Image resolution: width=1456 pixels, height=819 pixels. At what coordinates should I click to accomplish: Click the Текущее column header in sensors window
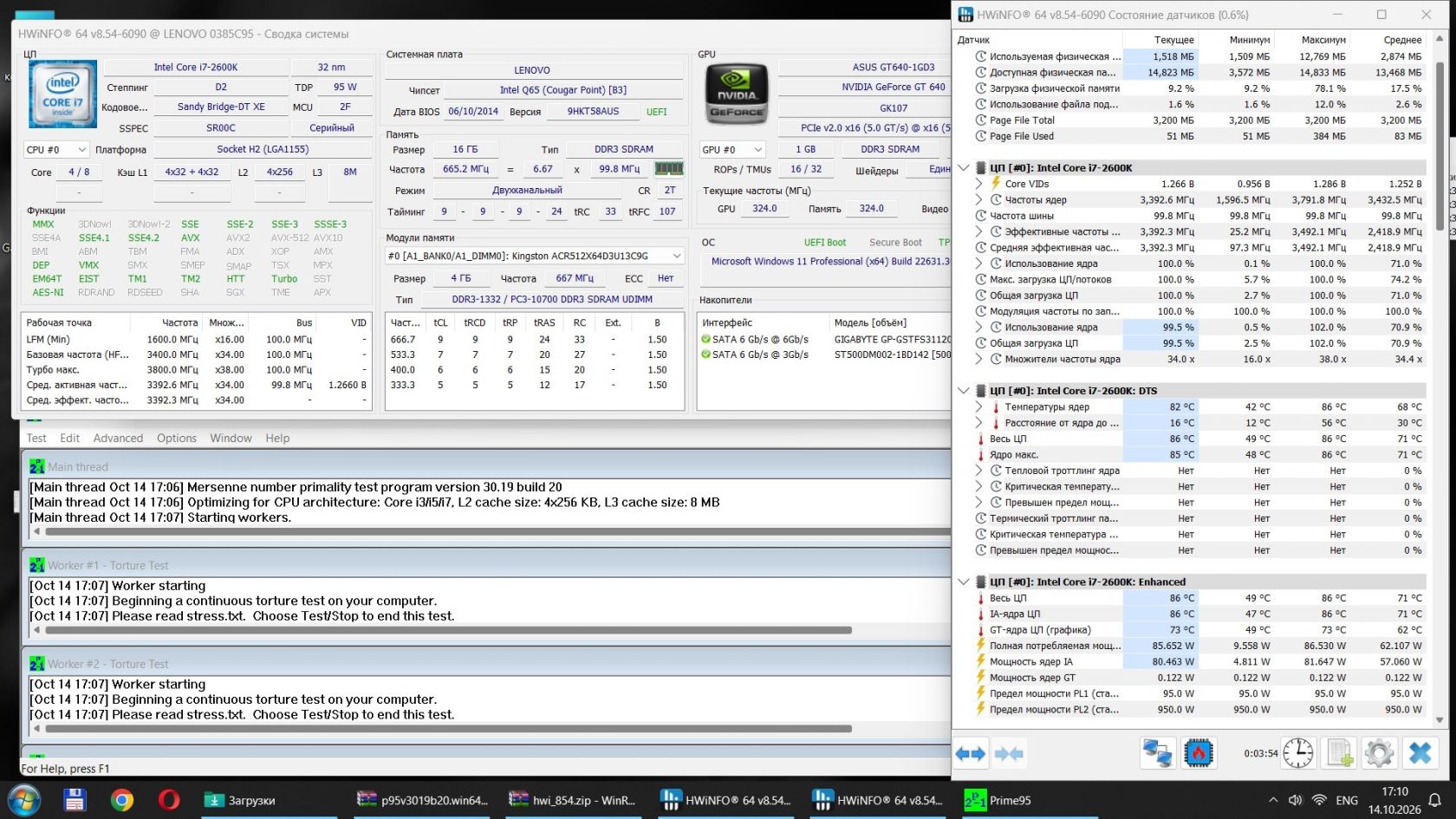click(1160, 40)
